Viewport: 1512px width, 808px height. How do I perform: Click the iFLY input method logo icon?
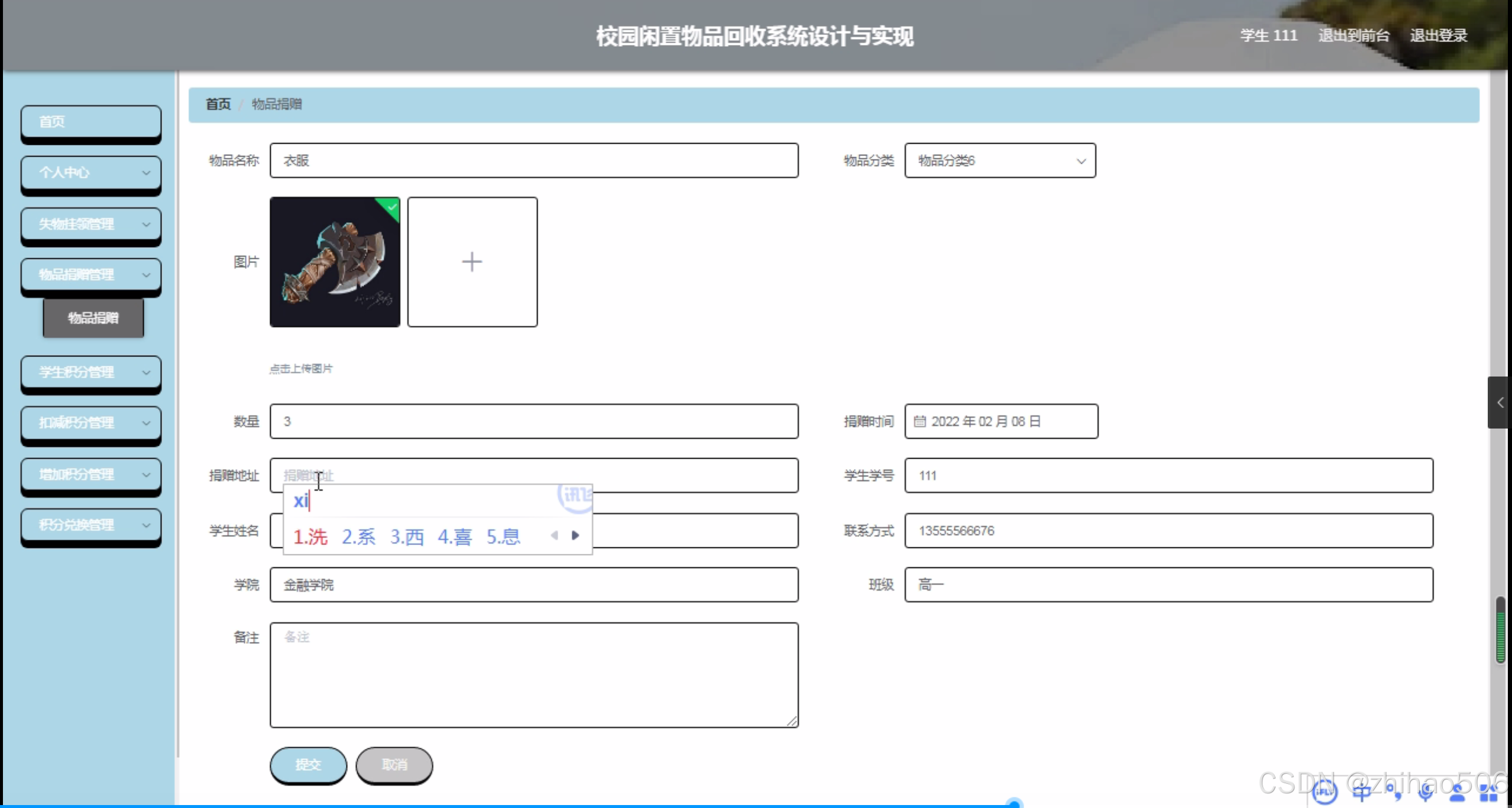click(x=1325, y=792)
